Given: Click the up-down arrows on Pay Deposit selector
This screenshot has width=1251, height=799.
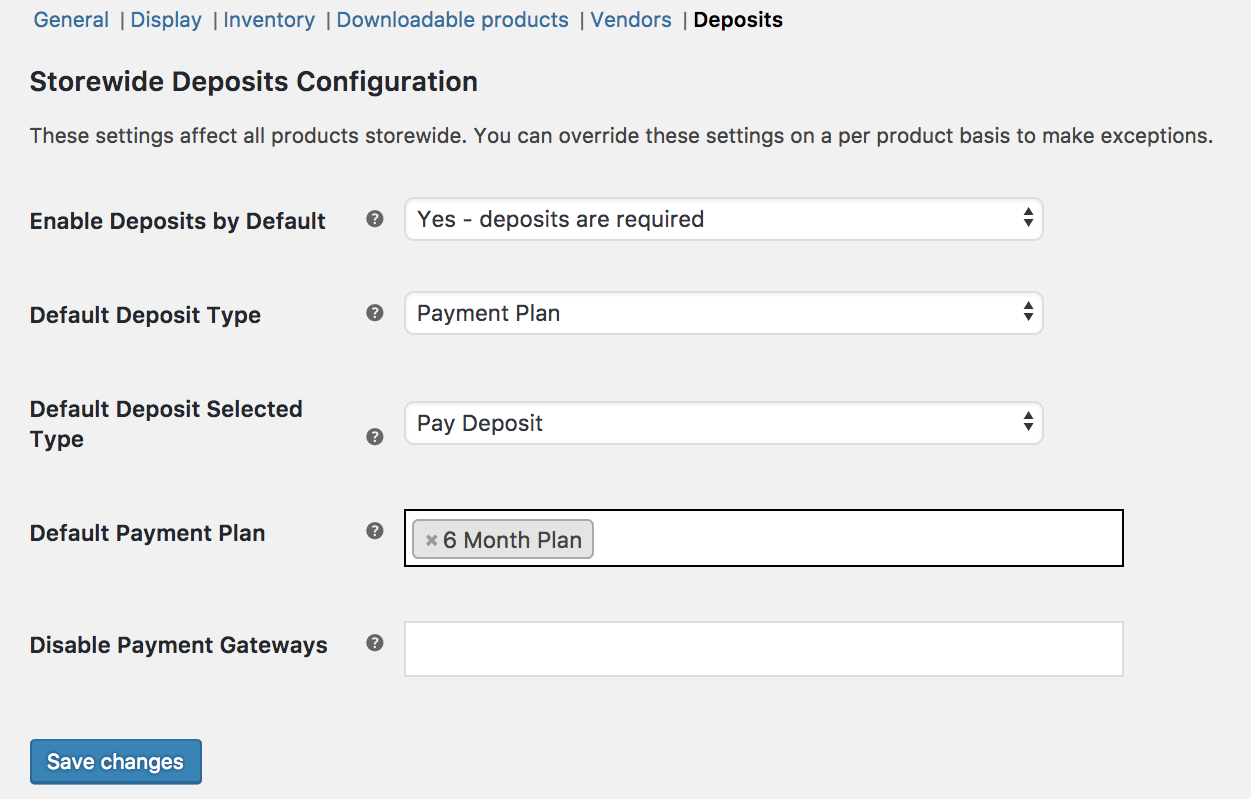Looking at the screenshot, I should click(x=1028, y=423).
